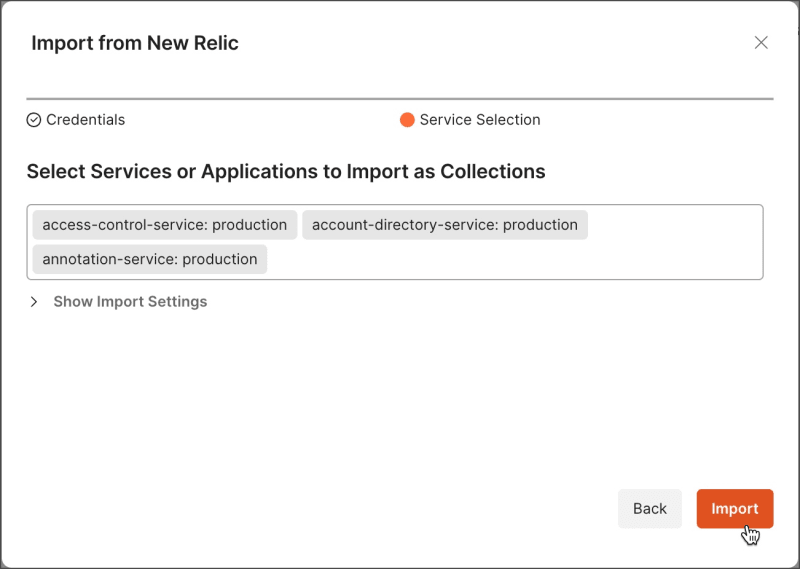Select the Service Selection step label
The height and width of the screenshot is (569, 800).
480,120
